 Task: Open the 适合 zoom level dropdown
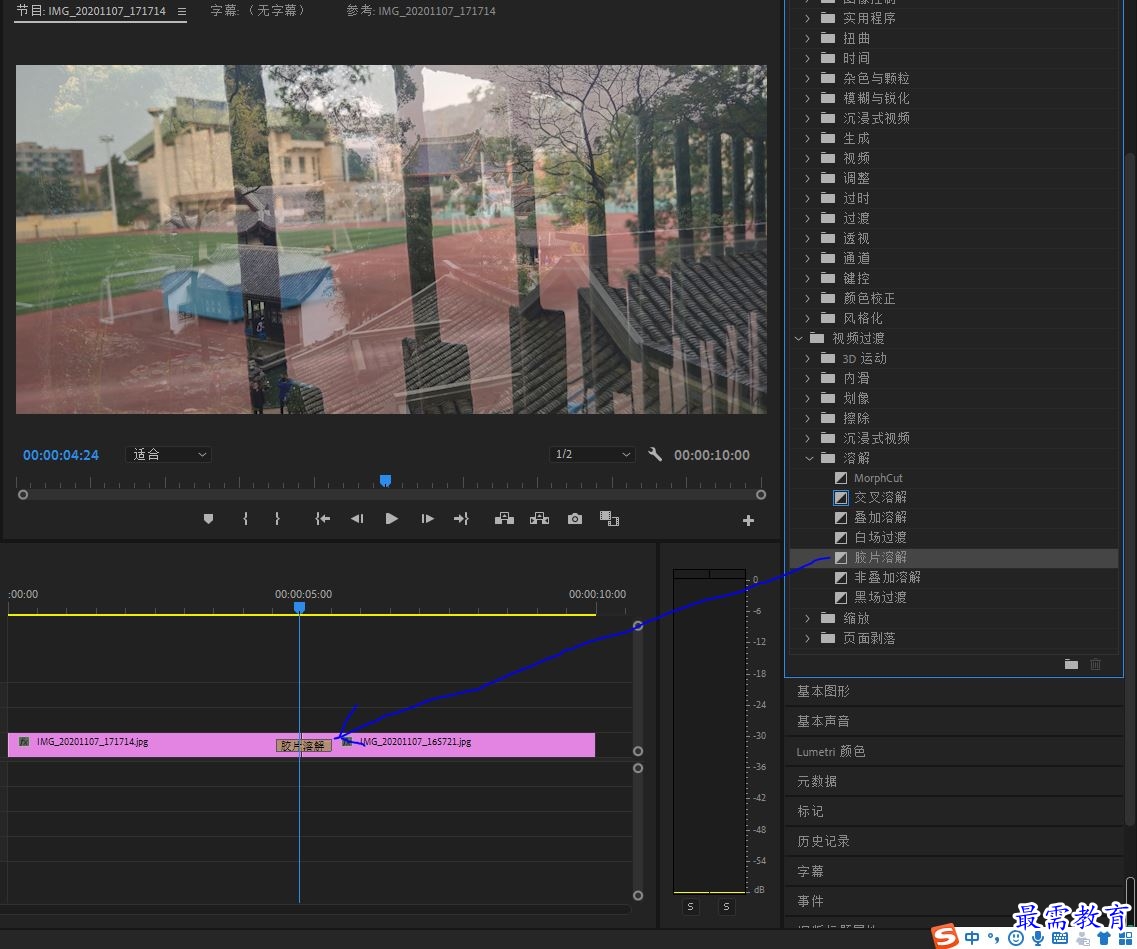[x=168, y=455]
